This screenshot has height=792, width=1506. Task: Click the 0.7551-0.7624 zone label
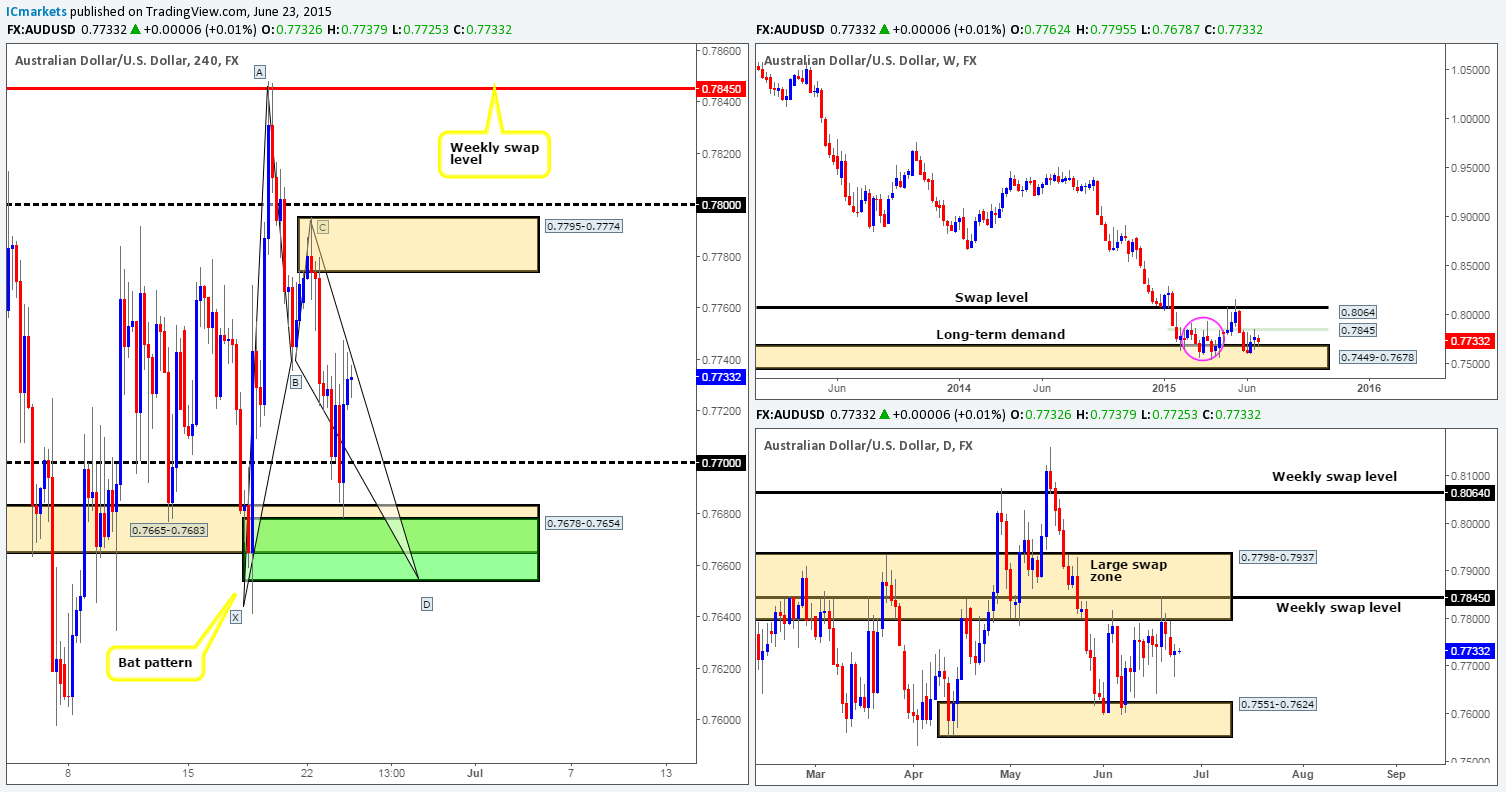[x=1278, y=703]
